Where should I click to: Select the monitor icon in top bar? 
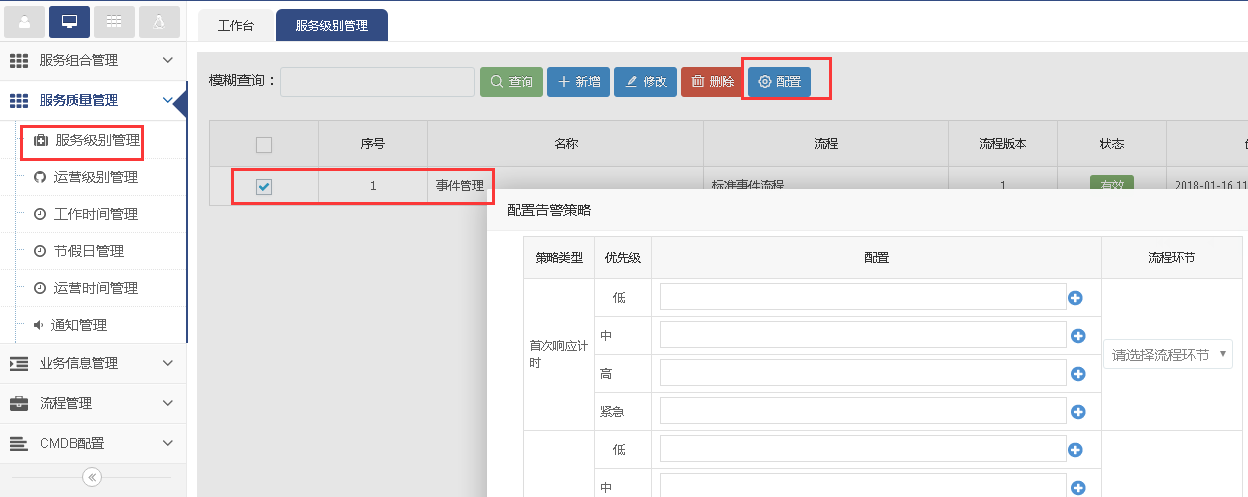pyautogui.click(x=69, y=21)
